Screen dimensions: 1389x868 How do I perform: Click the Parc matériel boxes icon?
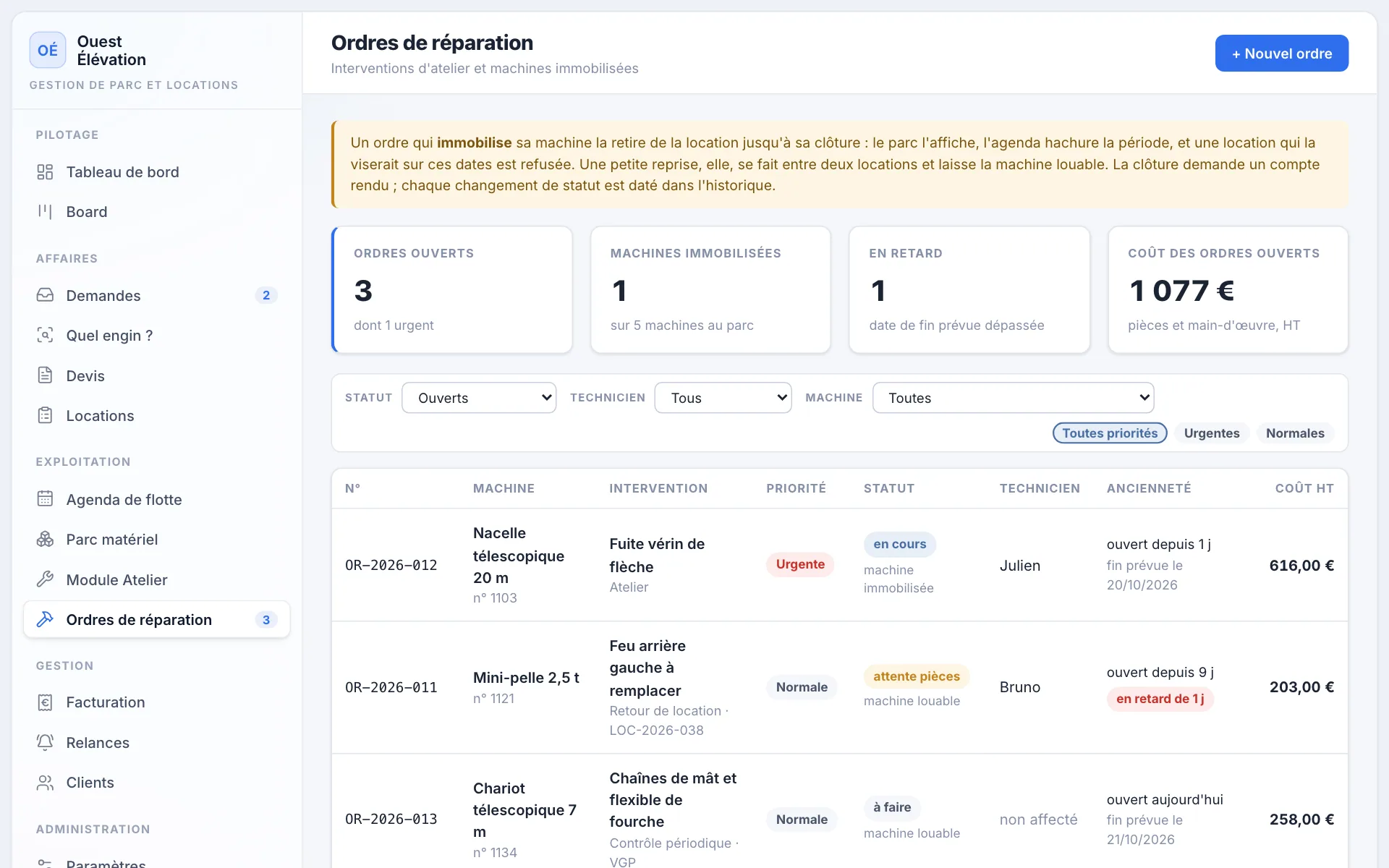tap(45, 539)
